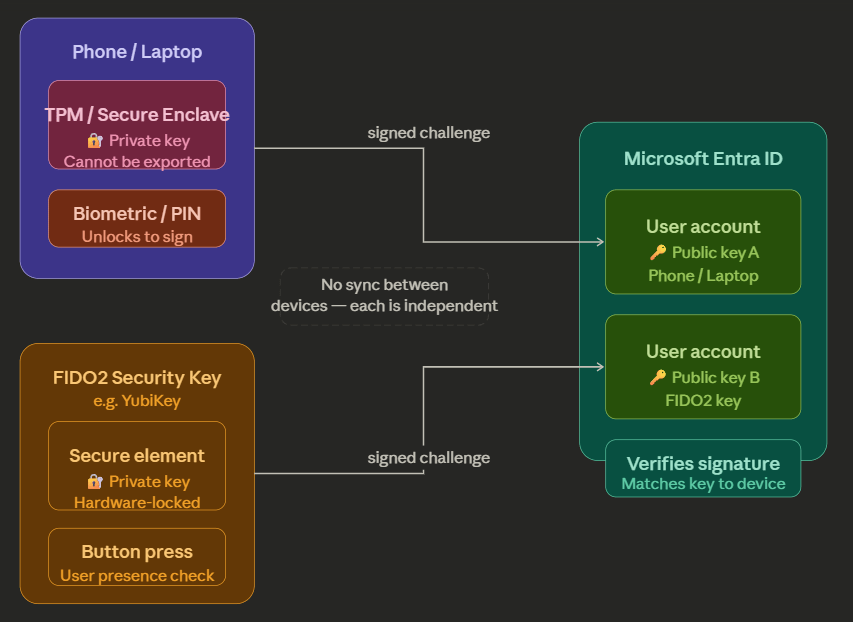Screen dimensions: 853x622
Task: Click the Secure element heading
Action: click(x=137, y=456)
